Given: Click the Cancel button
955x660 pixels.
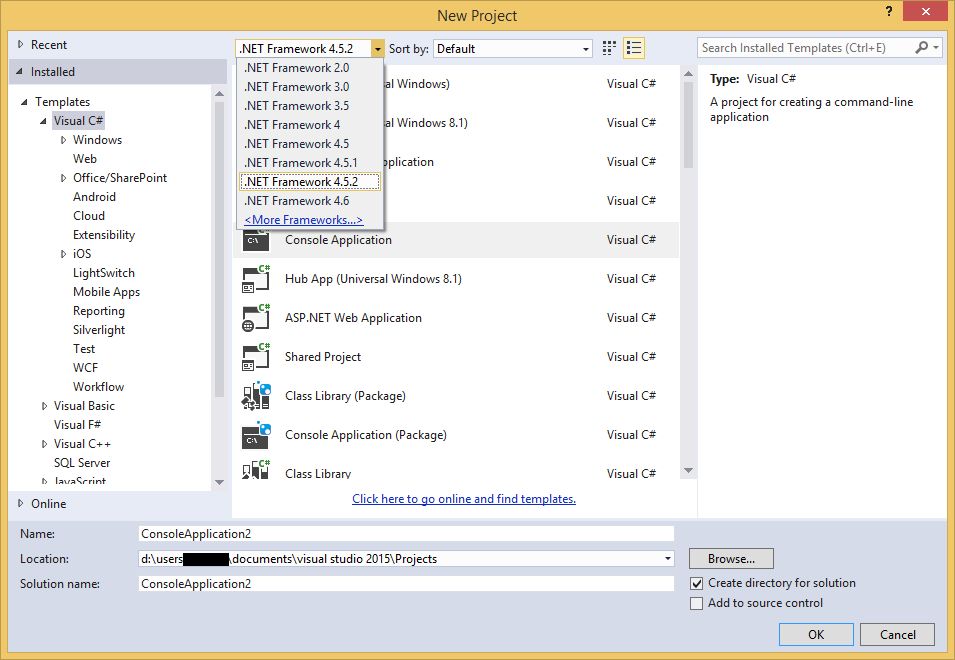Looking at the screenshot, I should click(x=897, y=634).
